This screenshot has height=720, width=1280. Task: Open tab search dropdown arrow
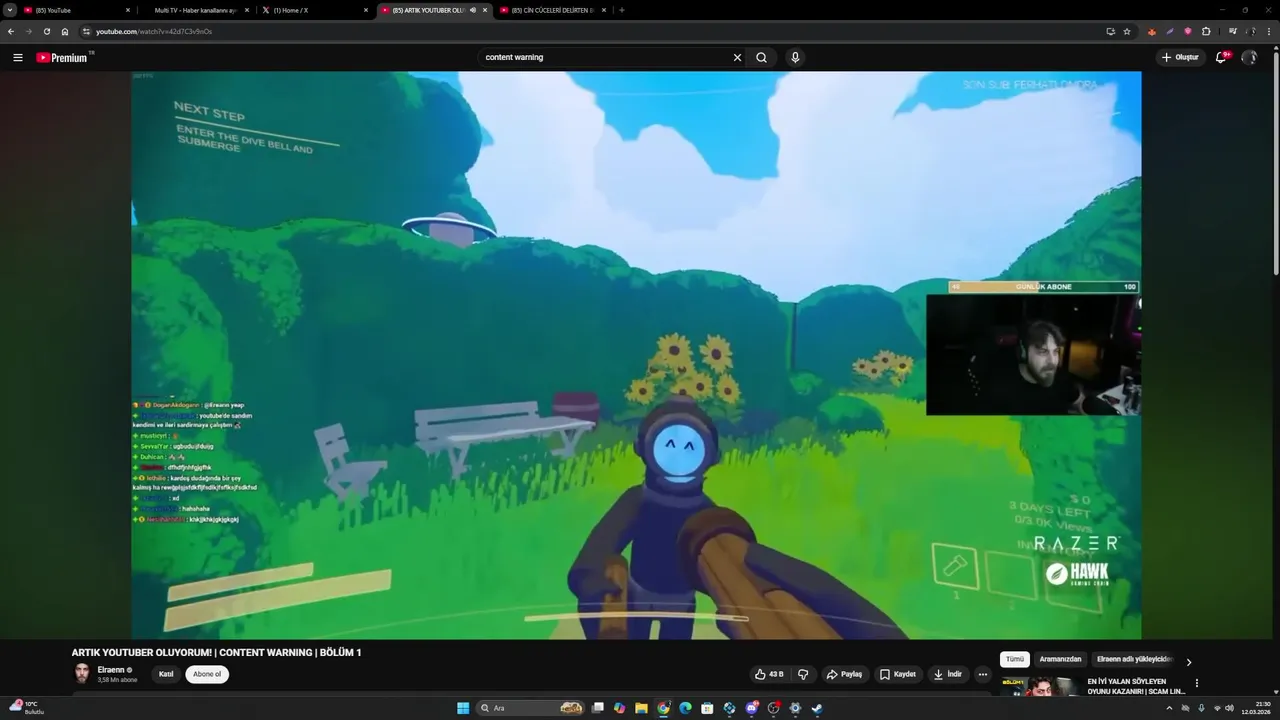[x=9, y=10]
